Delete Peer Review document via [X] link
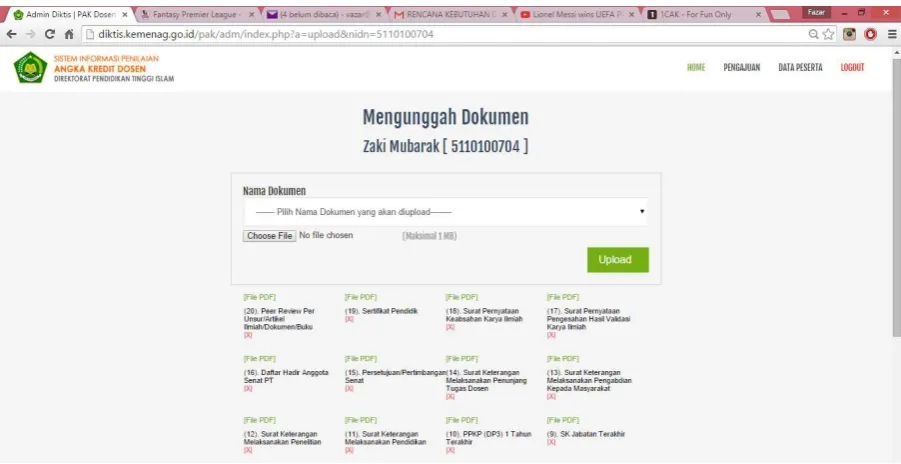Image resolution: width=901 pixels, height=464 pixels. (x=248, y=335)
